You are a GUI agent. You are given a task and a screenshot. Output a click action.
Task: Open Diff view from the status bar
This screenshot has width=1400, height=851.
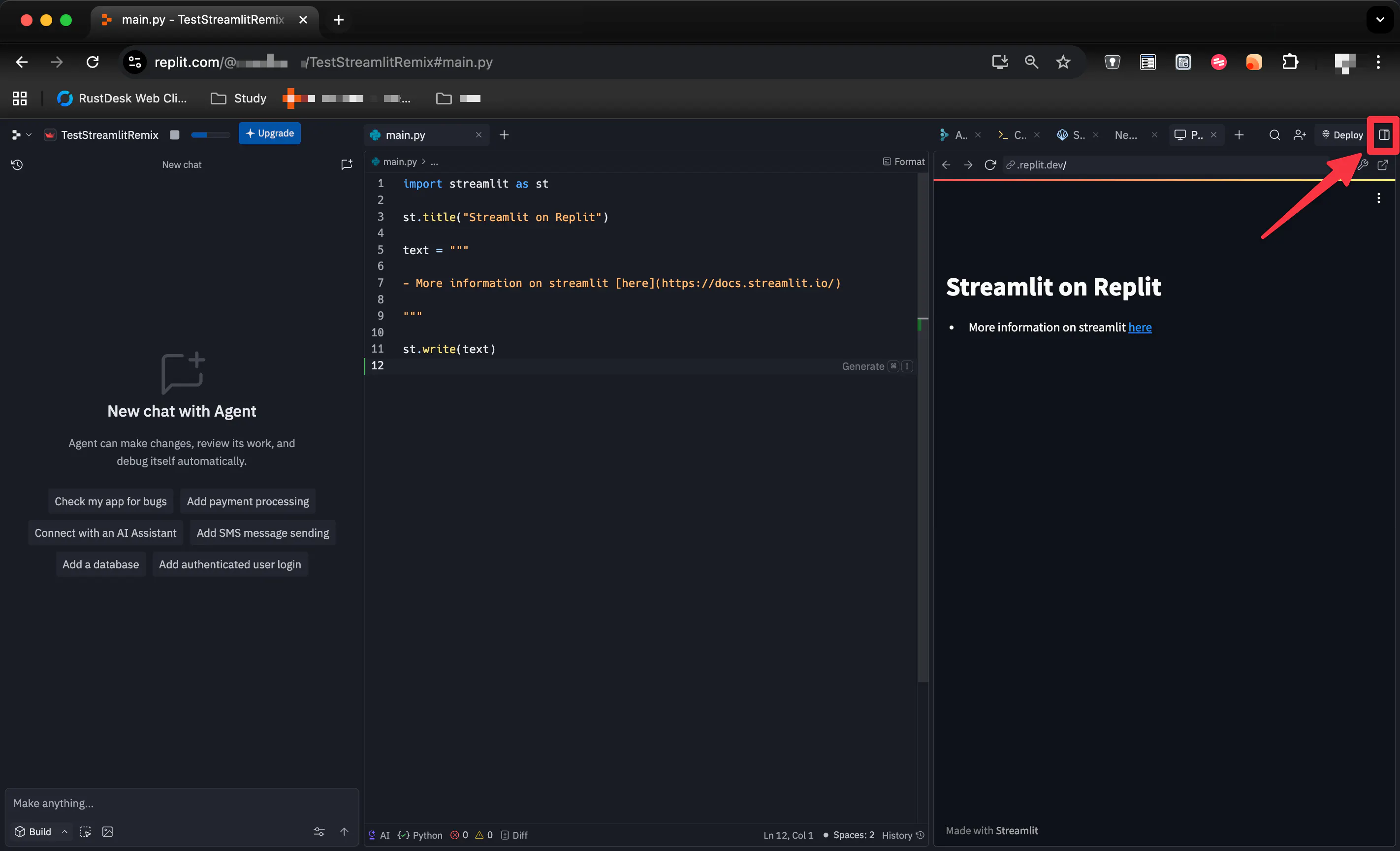tap(514, 835)
